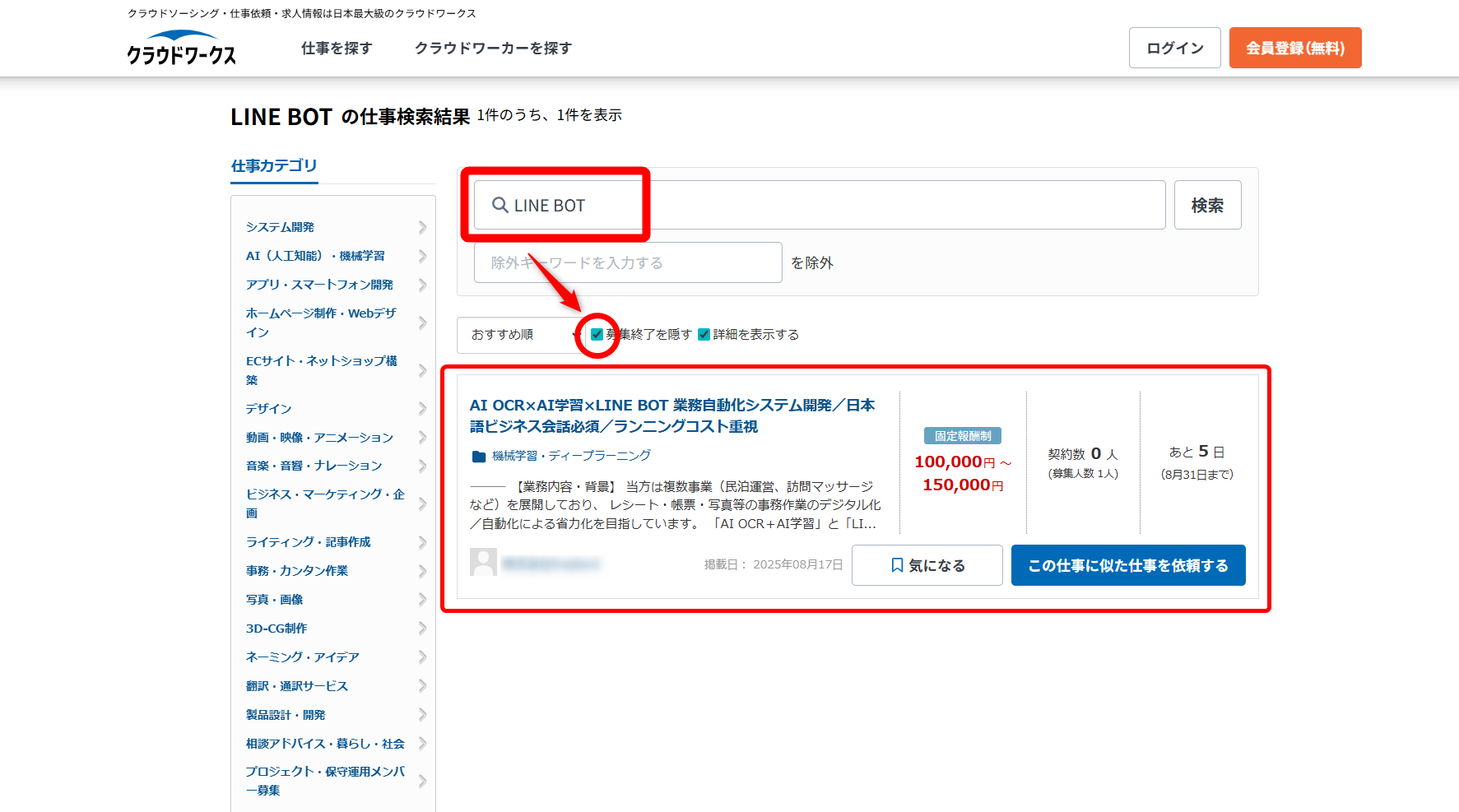Screen dimensions: 1459x812
Task: Click the magnifier icon in search box
Action: (x=499, y=205)
